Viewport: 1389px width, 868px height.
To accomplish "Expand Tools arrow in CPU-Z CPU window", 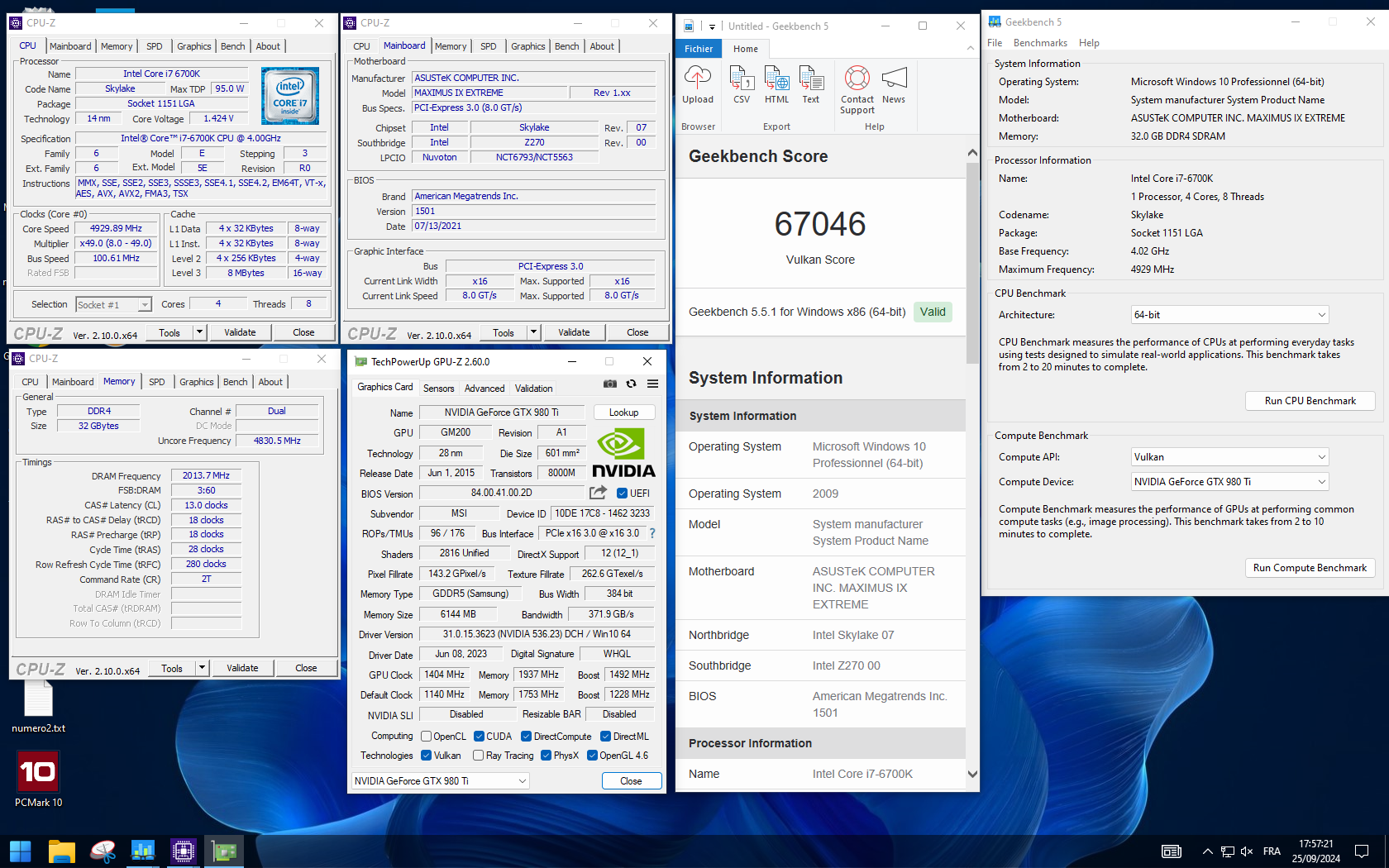I will click(x=199, y=332).
